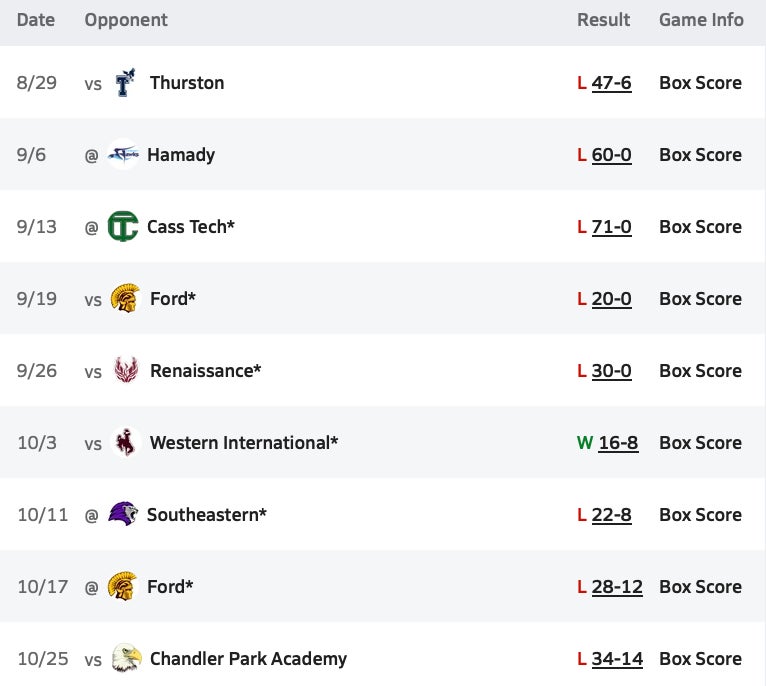Click the Thurston team logo icon
The image size is (766, 686).
pyautogui.click(x=125, y=83)
